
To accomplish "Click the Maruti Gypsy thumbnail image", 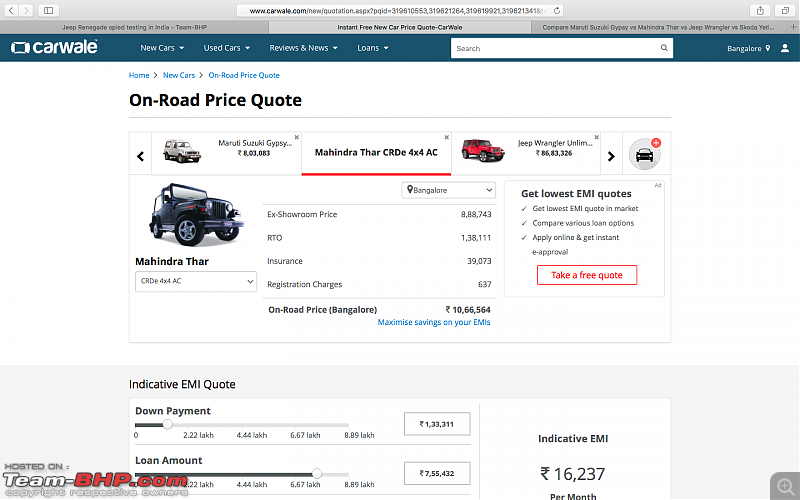I will pyautogui.click(x=182, y=152).
